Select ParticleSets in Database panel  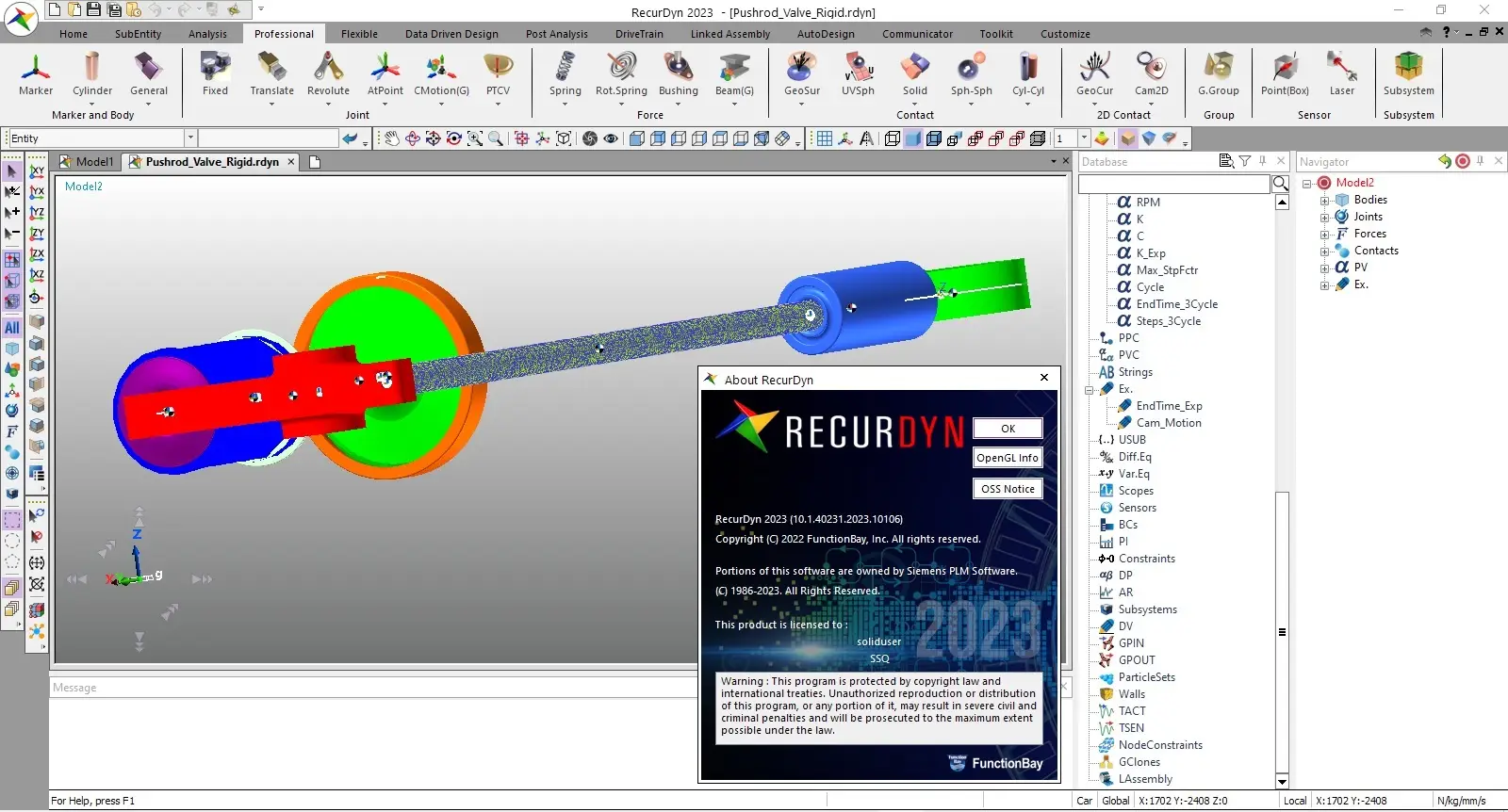click(x=1146, y=677)
